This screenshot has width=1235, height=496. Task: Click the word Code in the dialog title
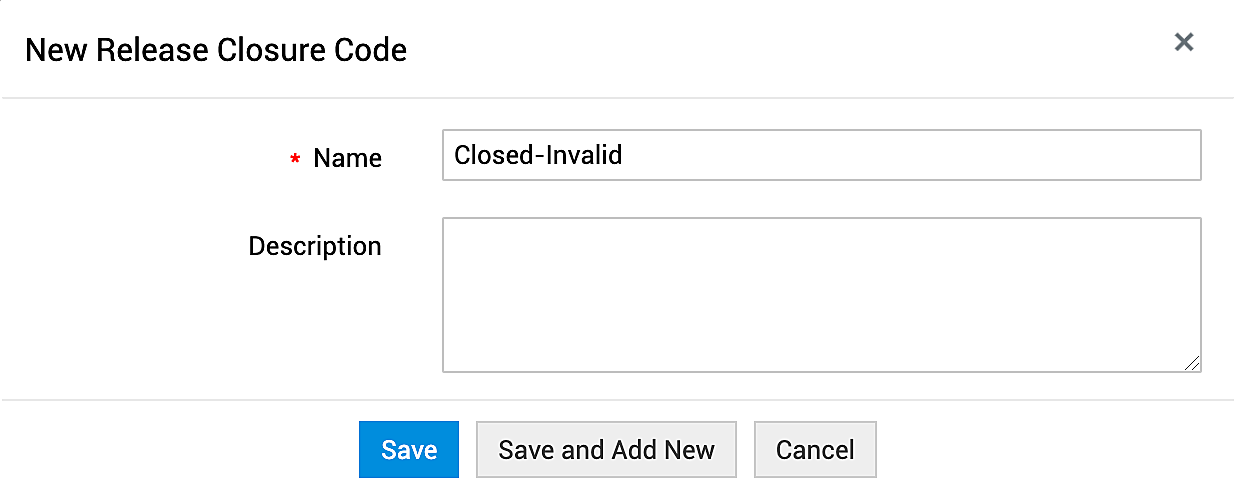[x=374, y=50]
